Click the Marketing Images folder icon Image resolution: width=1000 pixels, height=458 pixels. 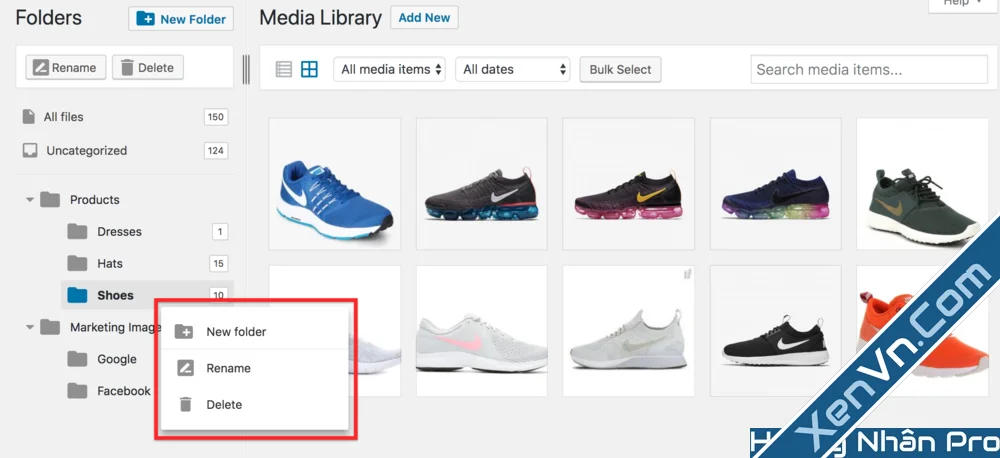pos(50,327)
